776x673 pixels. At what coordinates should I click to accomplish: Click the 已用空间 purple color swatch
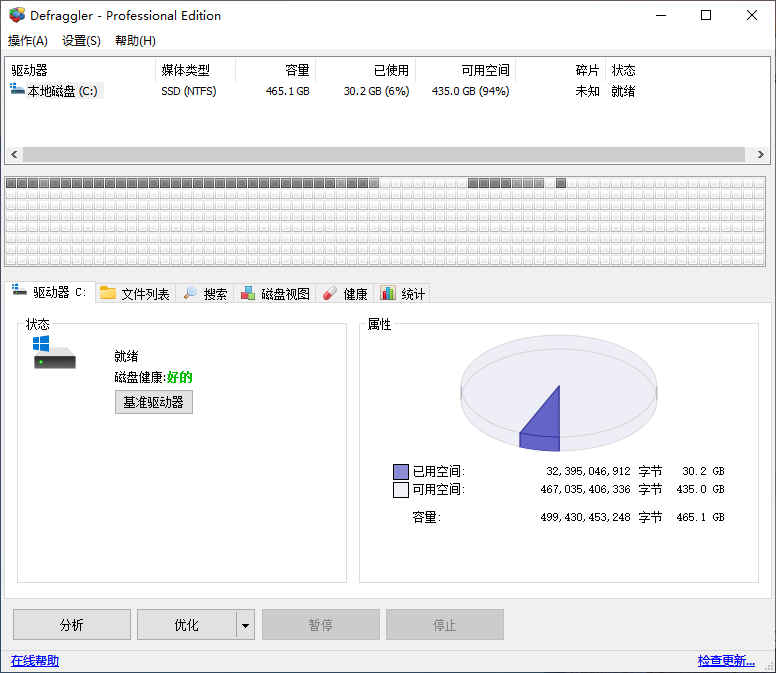401,472
